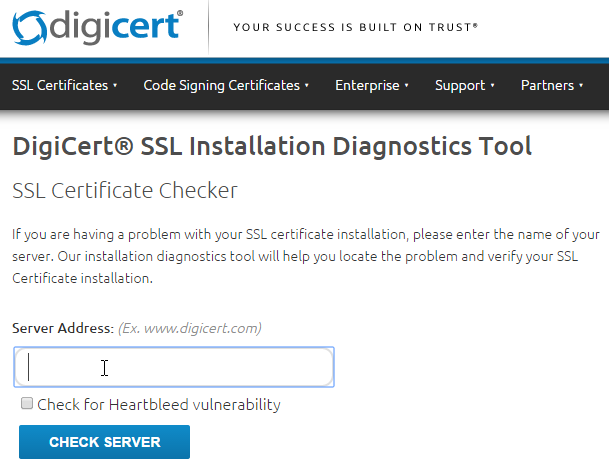Viewport: 609px width, 465px height.
Task: Expand the SSL Certificates dropdown arrow
Action: pyautogui.click(x=115, y=85)
